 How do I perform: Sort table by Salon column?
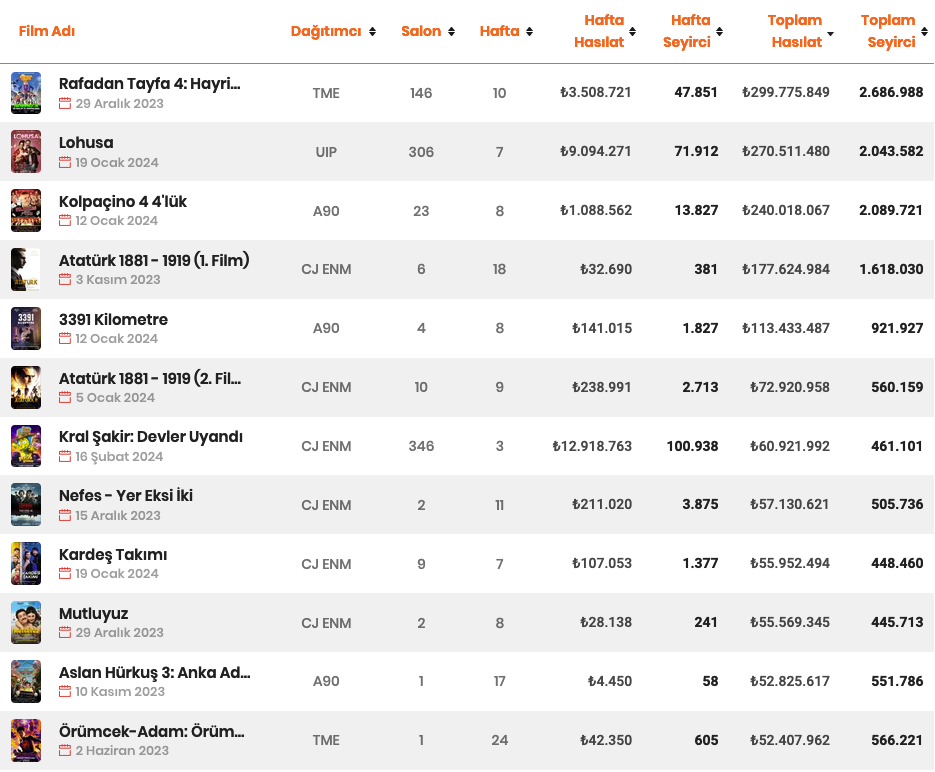(451, 32)
